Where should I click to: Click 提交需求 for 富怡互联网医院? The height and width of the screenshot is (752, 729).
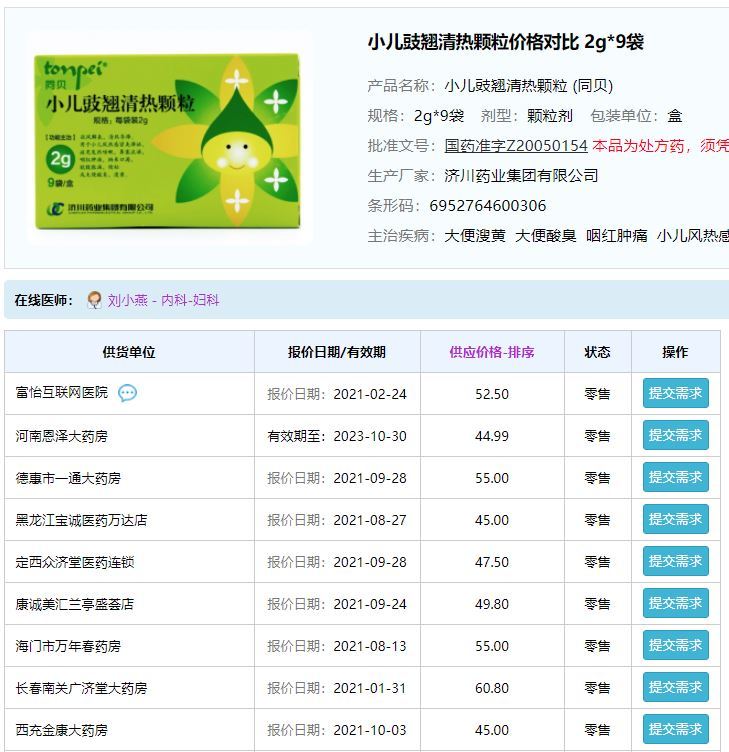[x=675, y=393]
